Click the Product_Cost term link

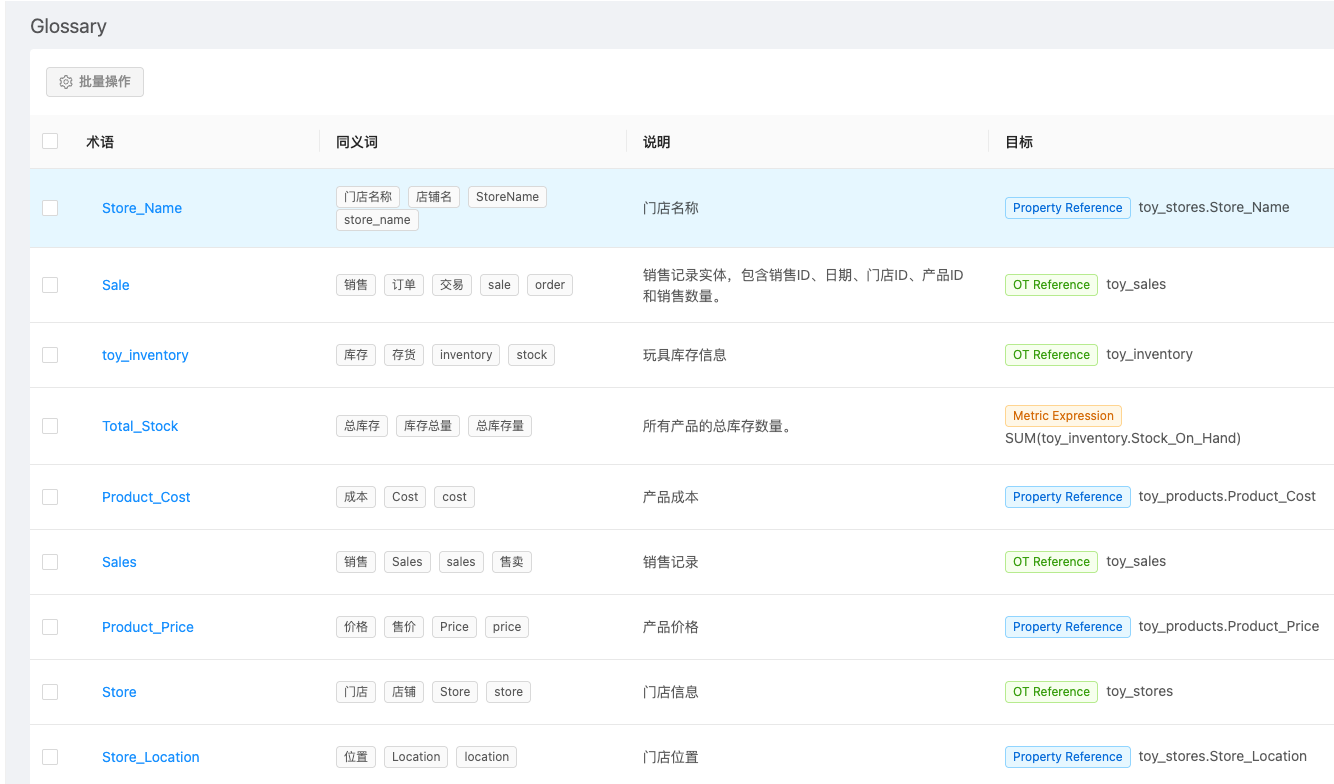[x=146, y=497]
